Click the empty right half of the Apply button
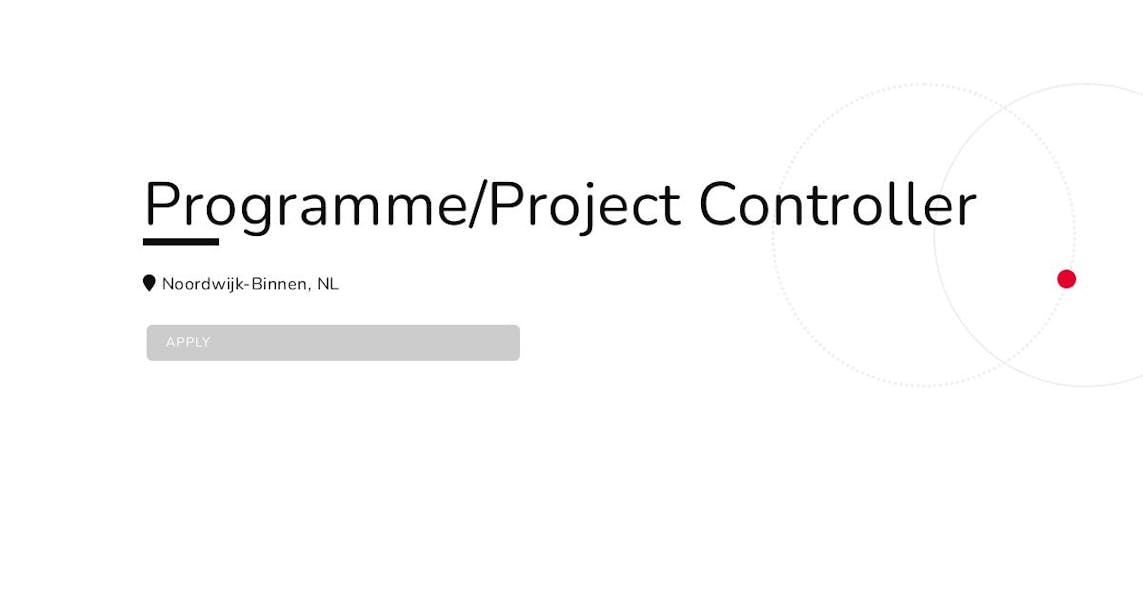The height and width of the screenshot is (600, 1143). [x=426, y=343]
